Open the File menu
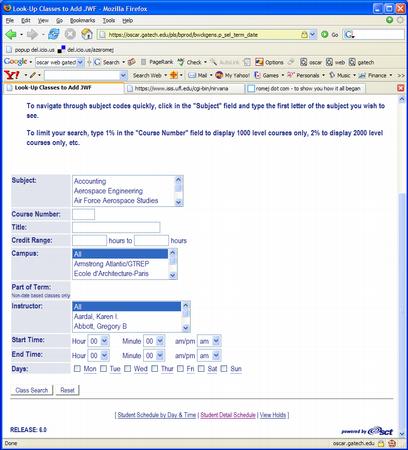The image size is (408, 450). pyautogui.click(x=10, y=21)
